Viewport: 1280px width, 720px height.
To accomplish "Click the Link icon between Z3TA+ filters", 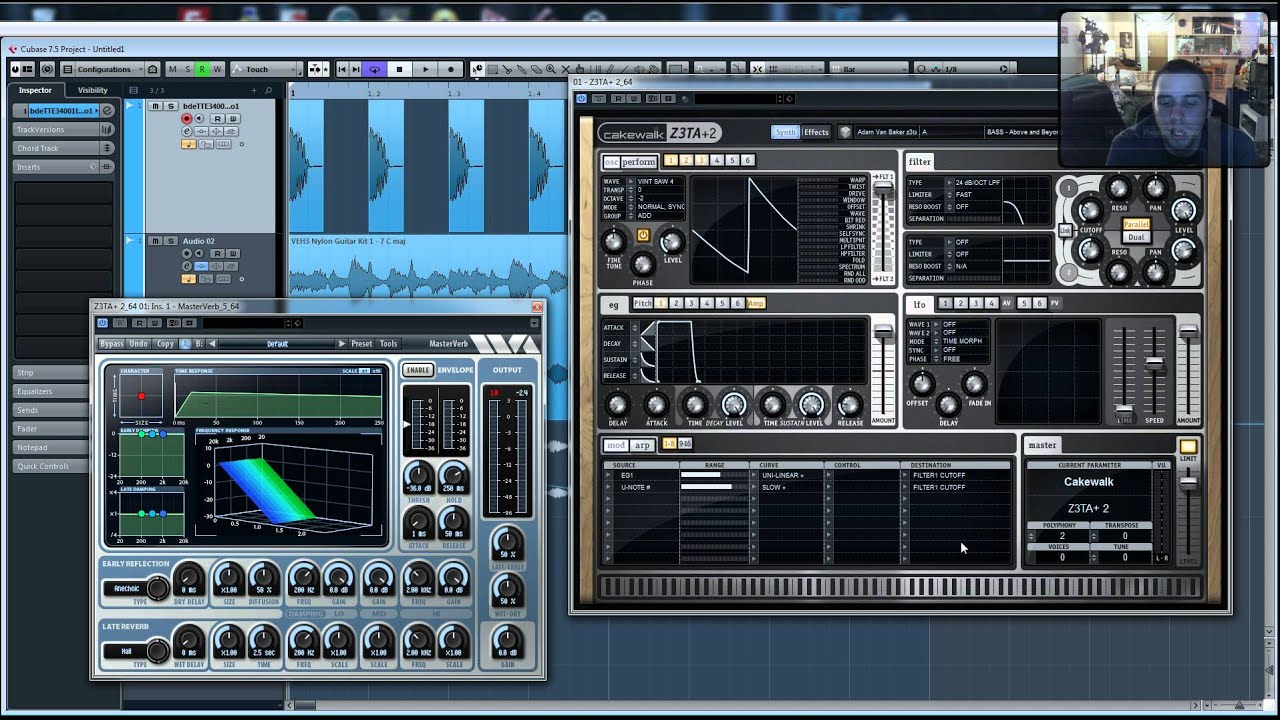I will point(1066,230).
